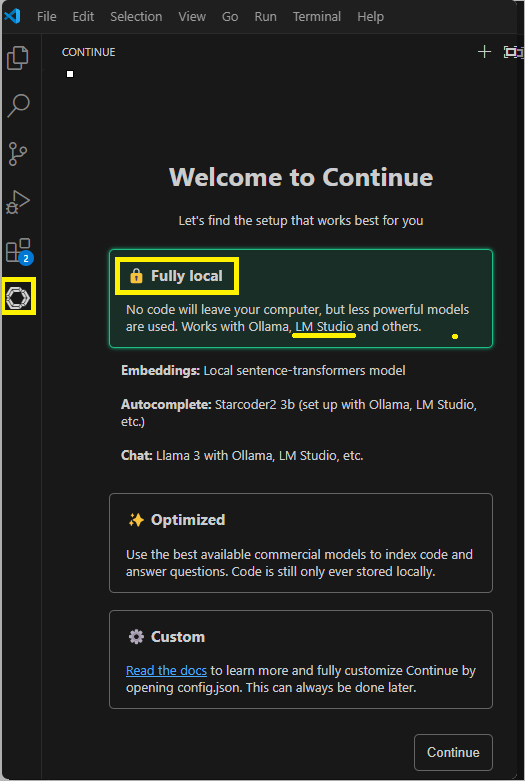The height and width of the screenshot is (781, 525).
Task: Open the Run and Debug view icon
Action: 18,202
